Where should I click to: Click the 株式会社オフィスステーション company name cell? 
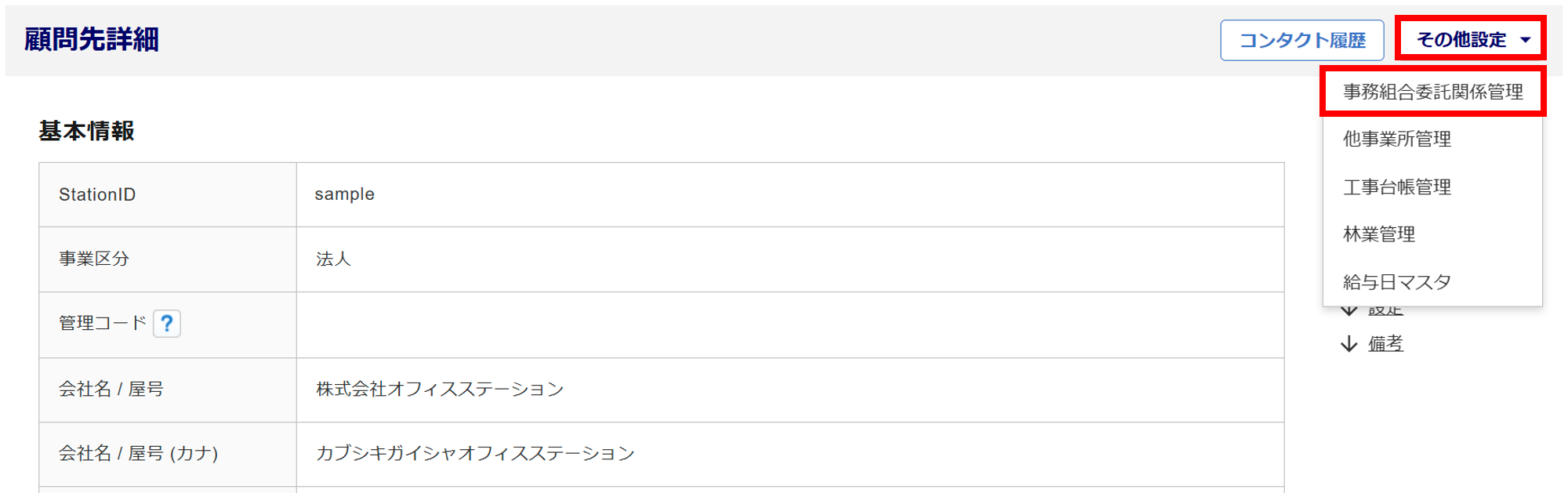click(439, 389)
